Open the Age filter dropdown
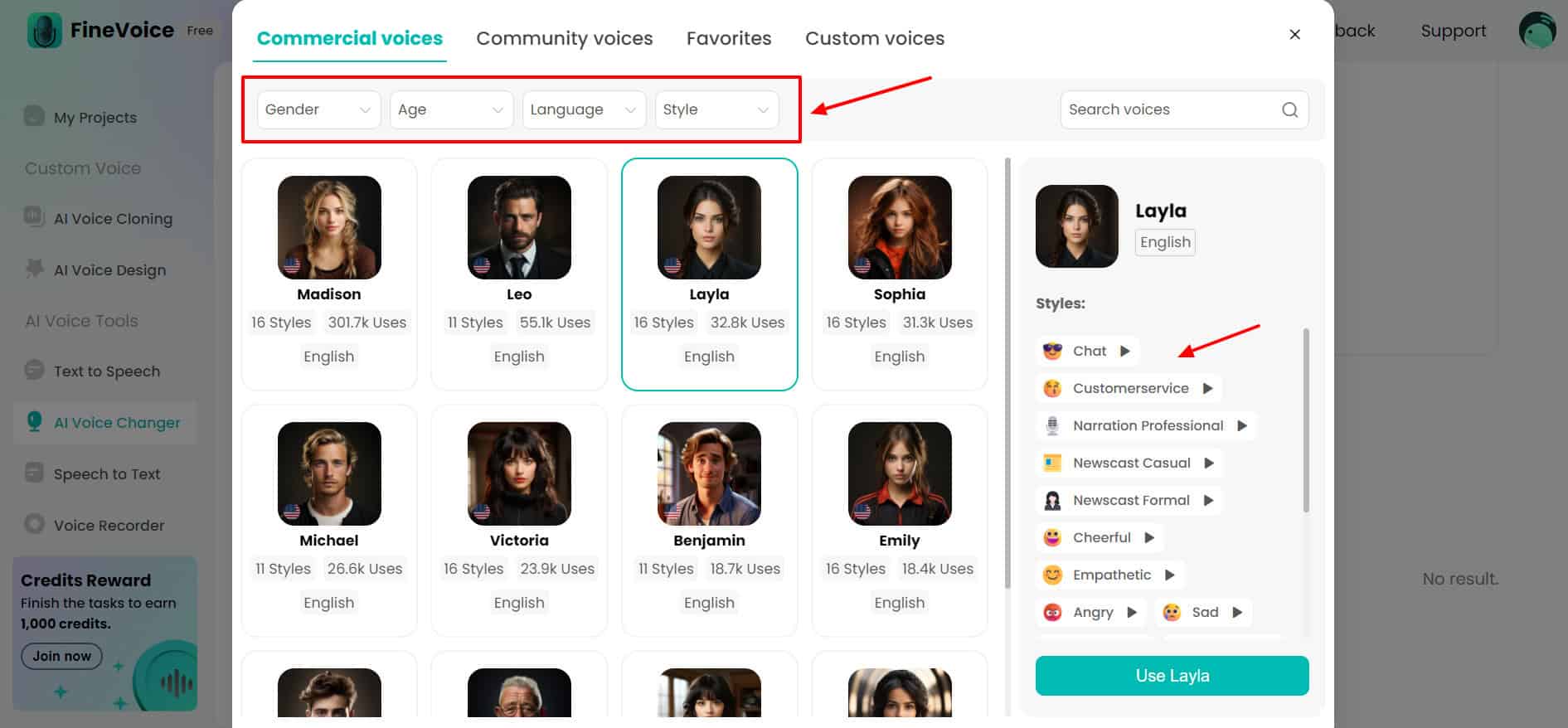Screen dimensions: 1568x728 click(451, 109)
